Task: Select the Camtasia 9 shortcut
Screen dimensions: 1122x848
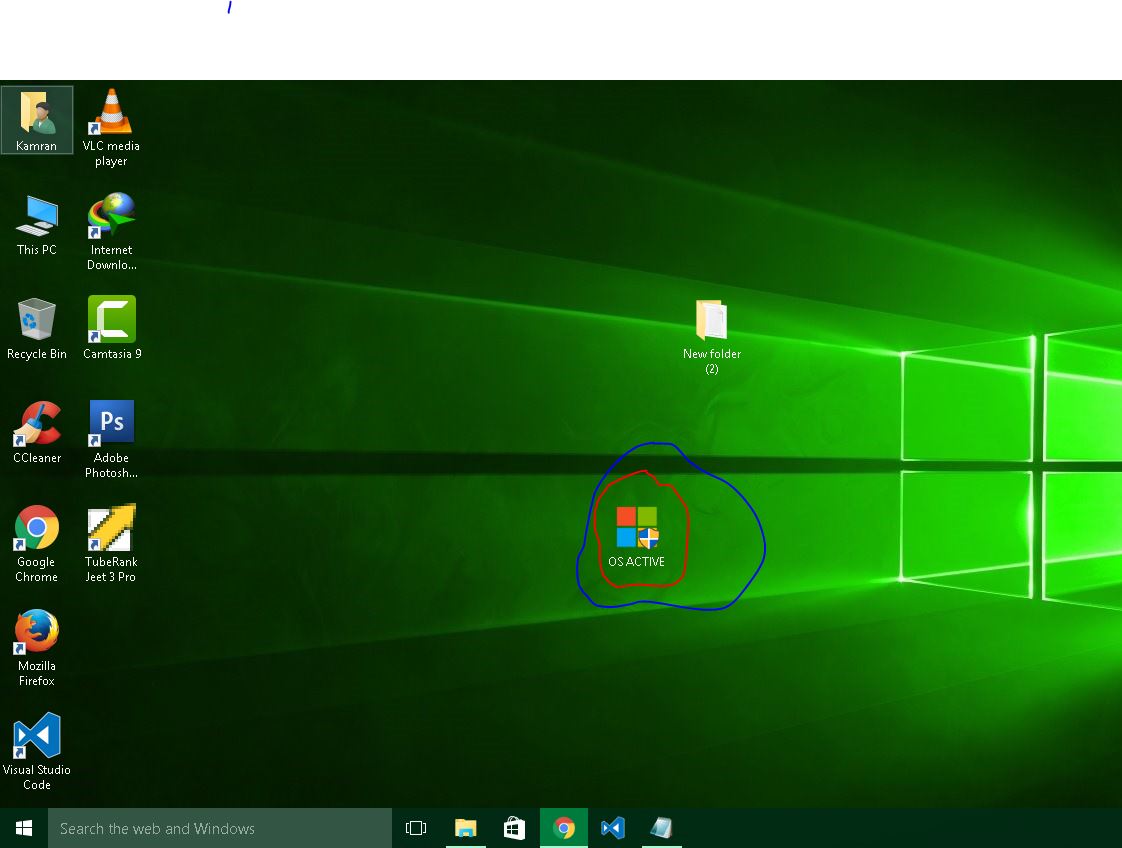Action: (x=112, y=328)
